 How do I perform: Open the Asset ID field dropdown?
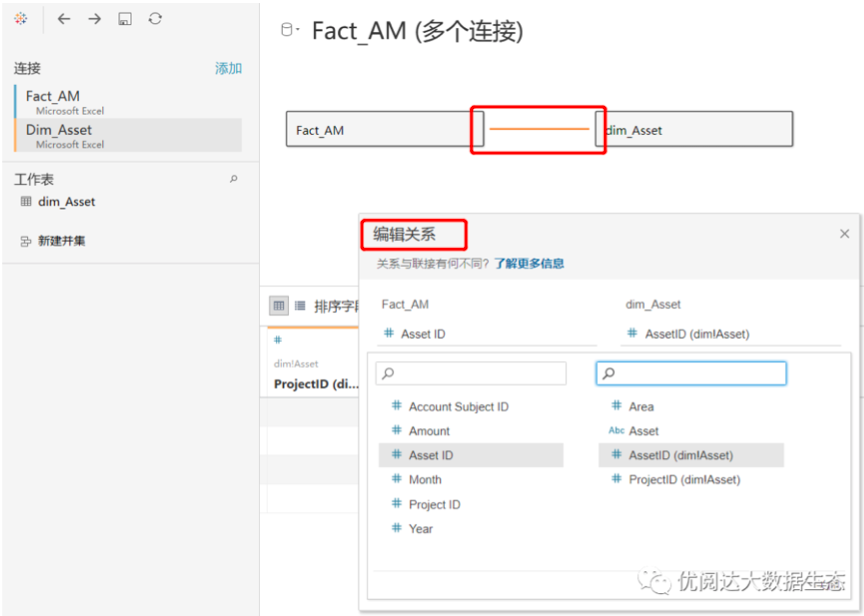487,333
